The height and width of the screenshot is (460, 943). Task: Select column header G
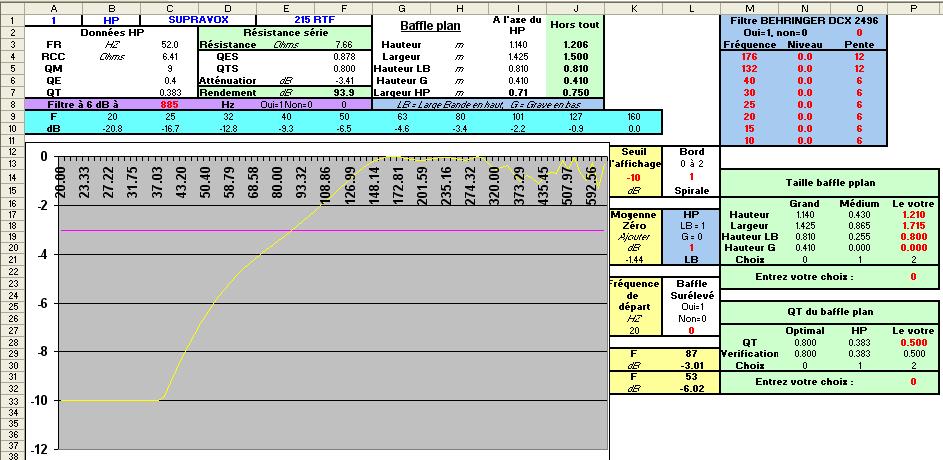pos(401,8)
